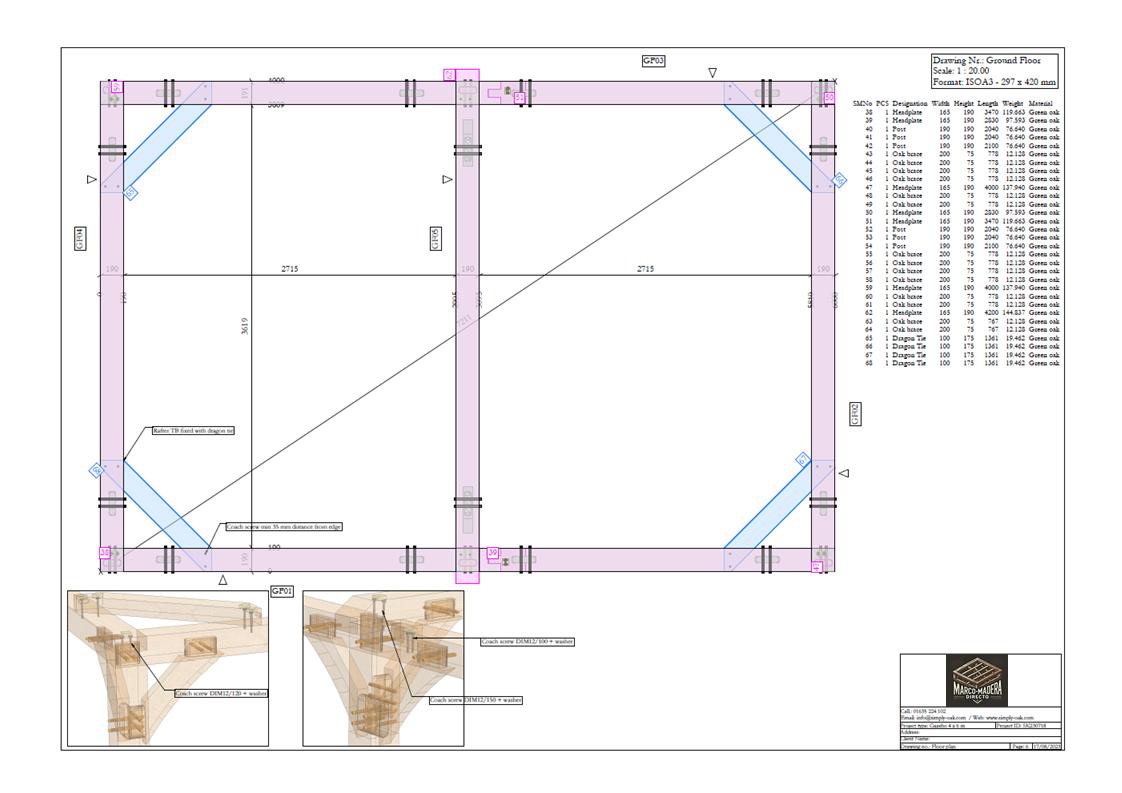The width and height of the screenshot is (1122, 793).
Task: Click the GF05 section label
Action: [435, 238]
